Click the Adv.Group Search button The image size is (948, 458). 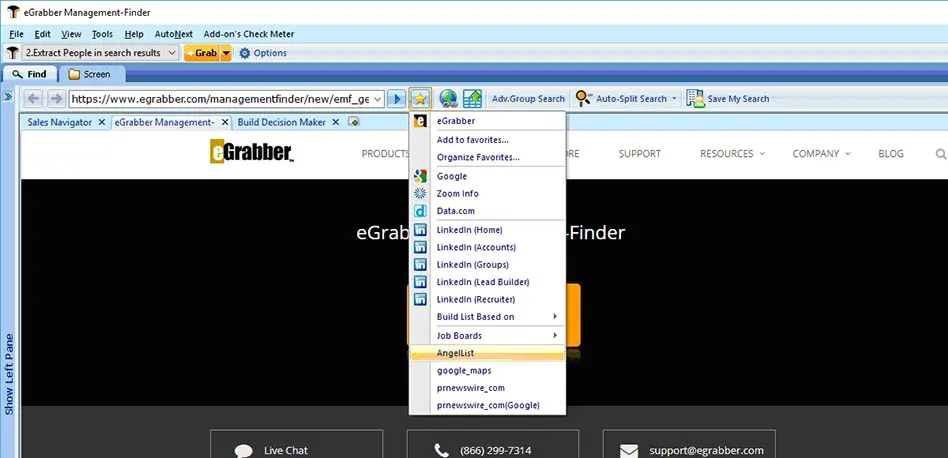pyautogui.click(x=528, y=98)
